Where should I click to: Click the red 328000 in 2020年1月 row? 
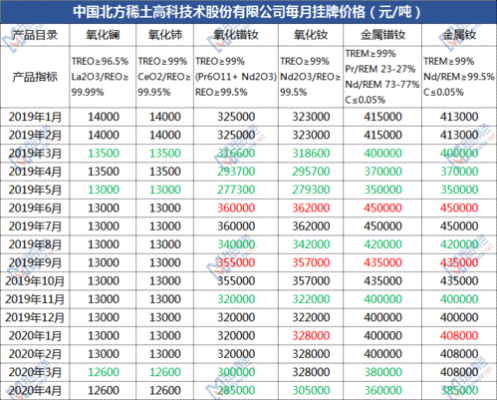(311, 336)
